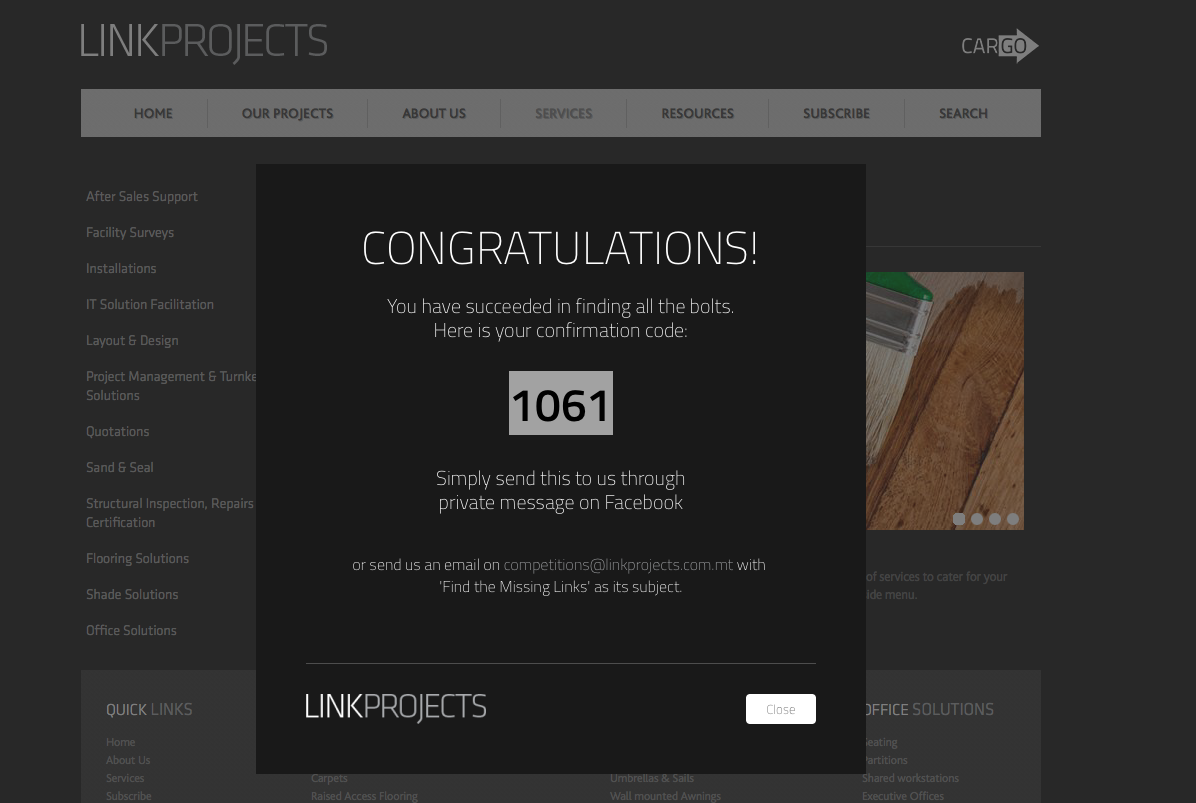Go to the Home menu item
1196x803 pixels.
coord(153,114)
